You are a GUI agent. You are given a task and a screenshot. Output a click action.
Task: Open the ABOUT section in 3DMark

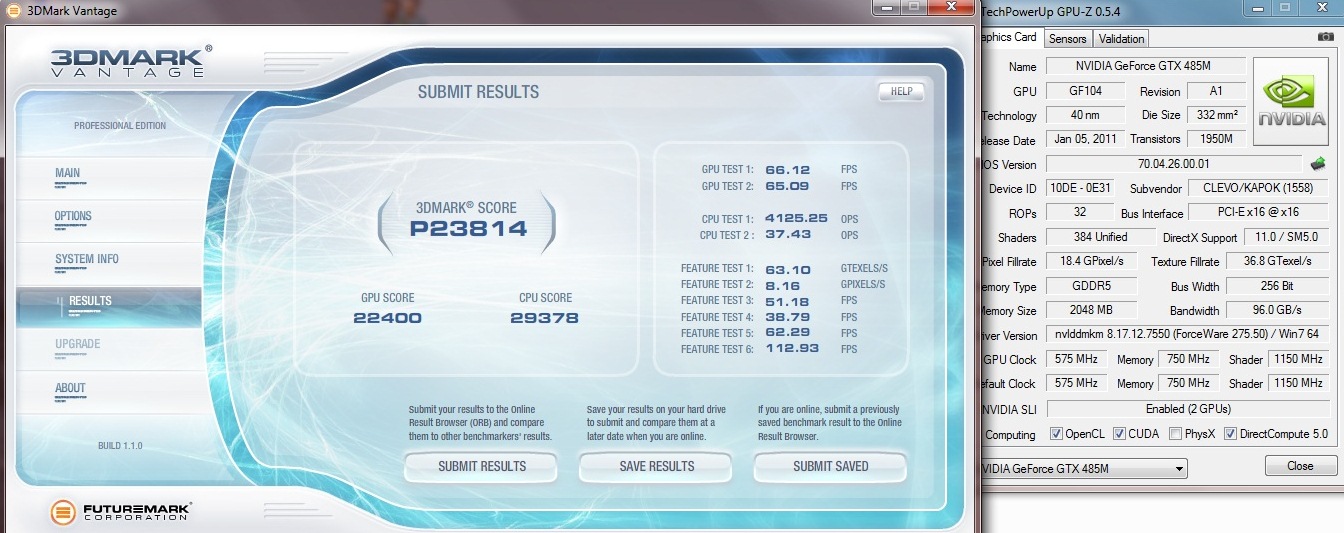[70, 388]
